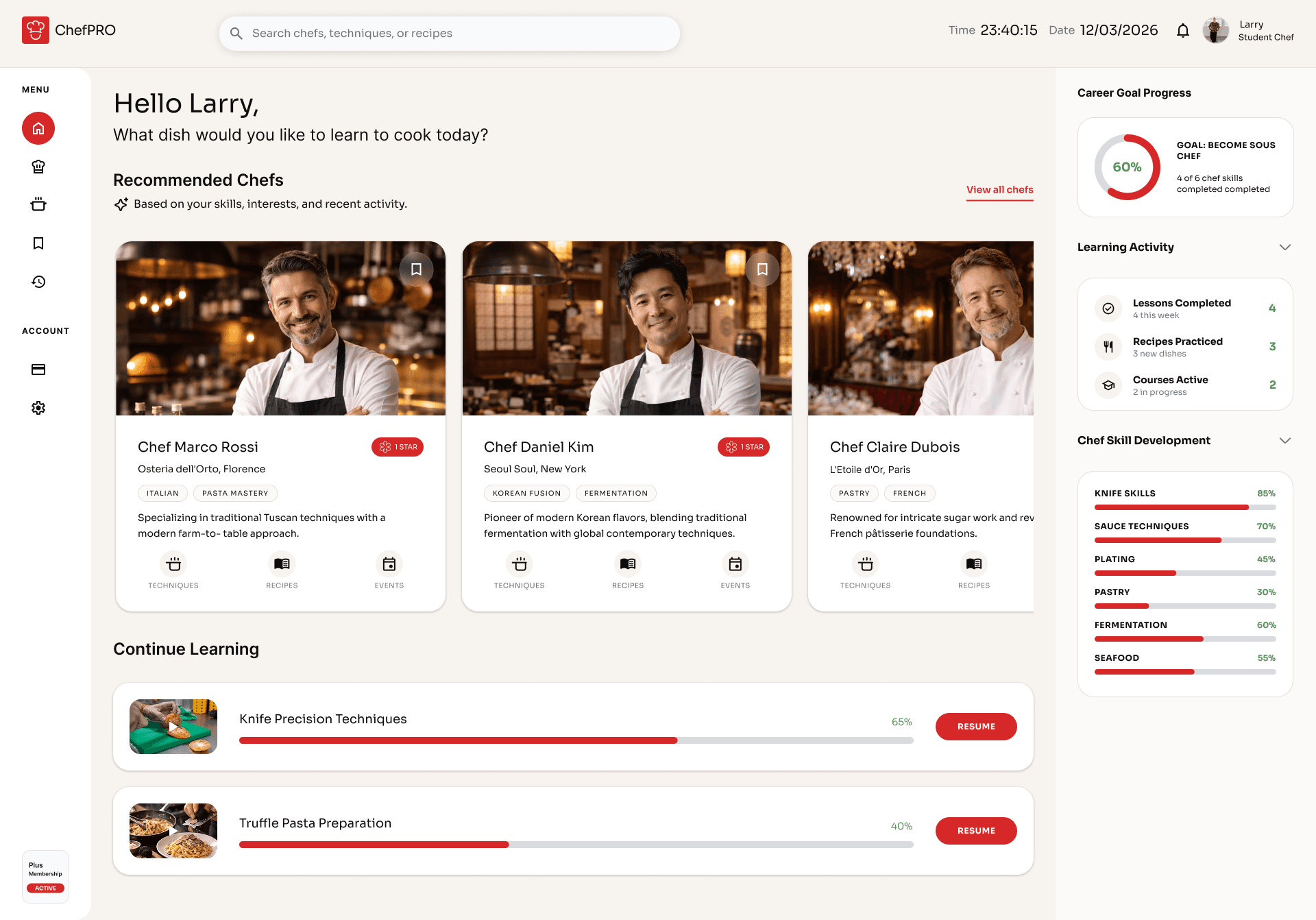Click the notifications bell icon

pyautogui.click(x=1182, y=31)
